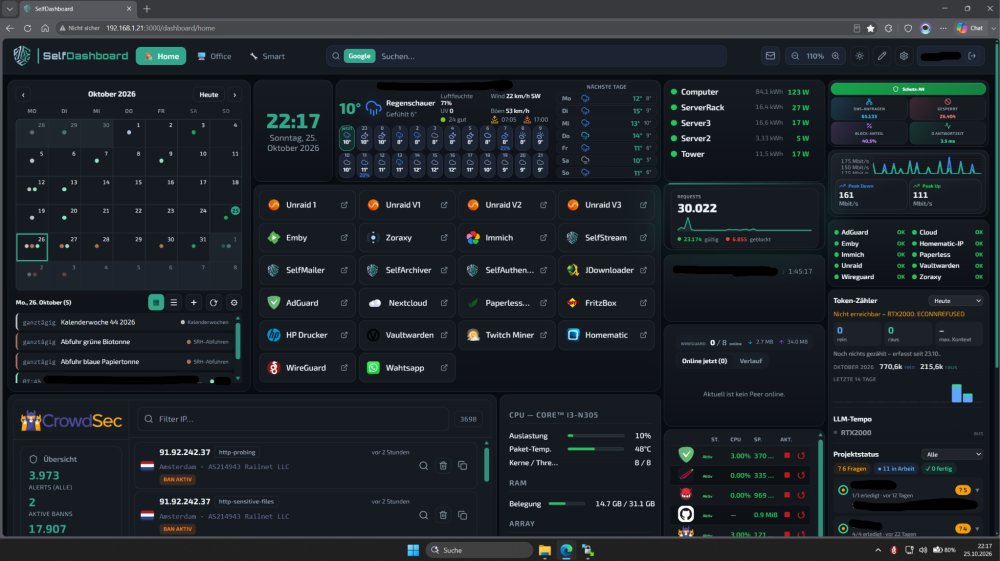Switch to the Home dashboard tab

tap(161, 56)
